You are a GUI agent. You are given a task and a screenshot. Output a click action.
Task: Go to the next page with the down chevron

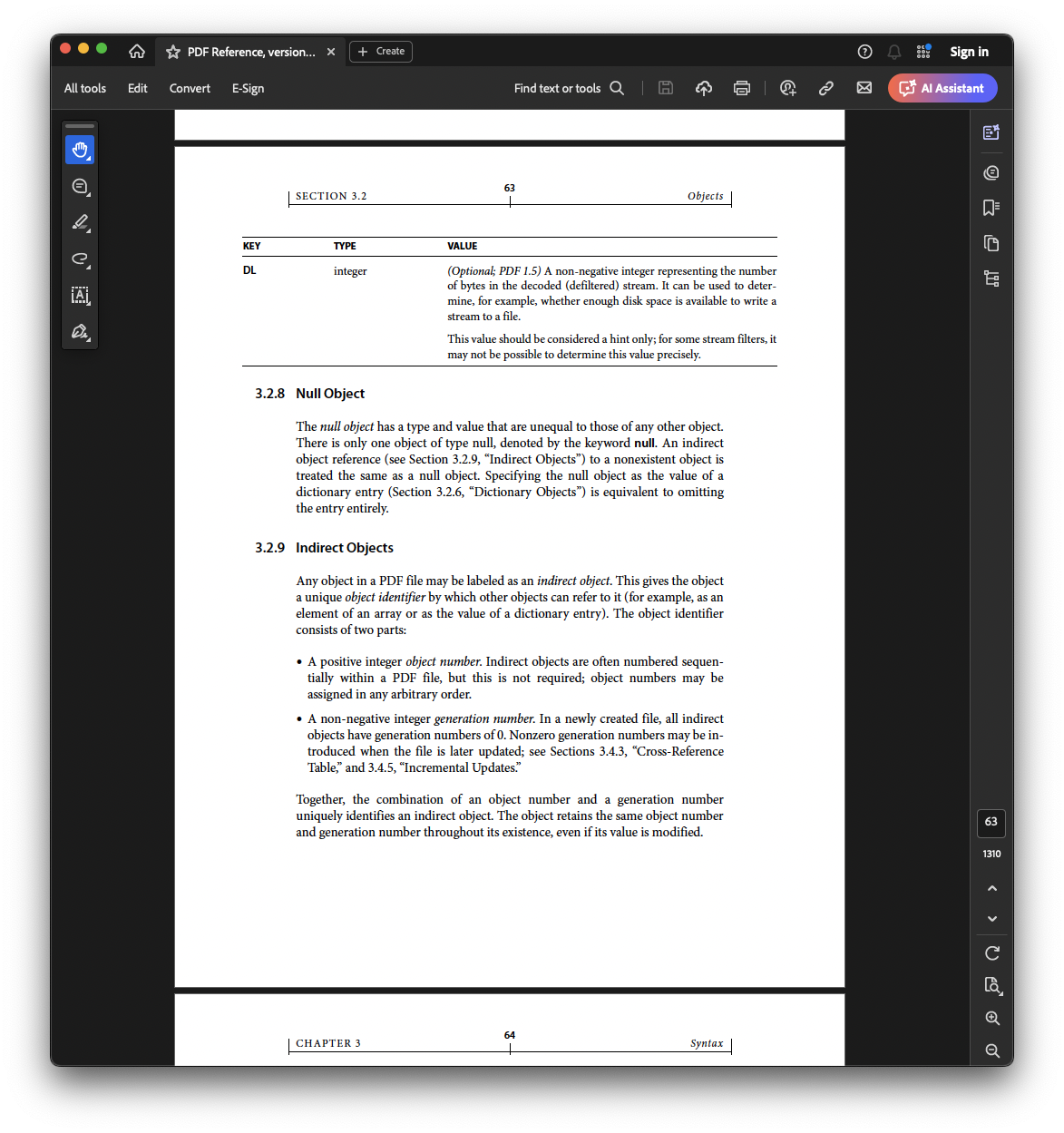coord(991,918)
